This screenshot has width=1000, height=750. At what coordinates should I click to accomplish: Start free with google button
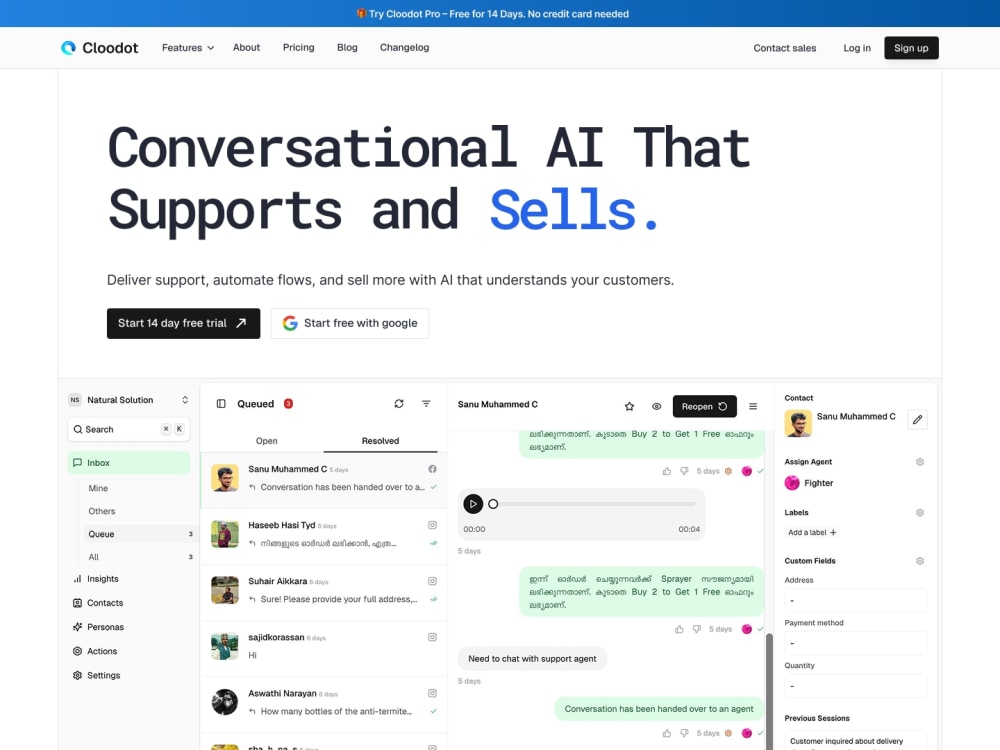349,323
